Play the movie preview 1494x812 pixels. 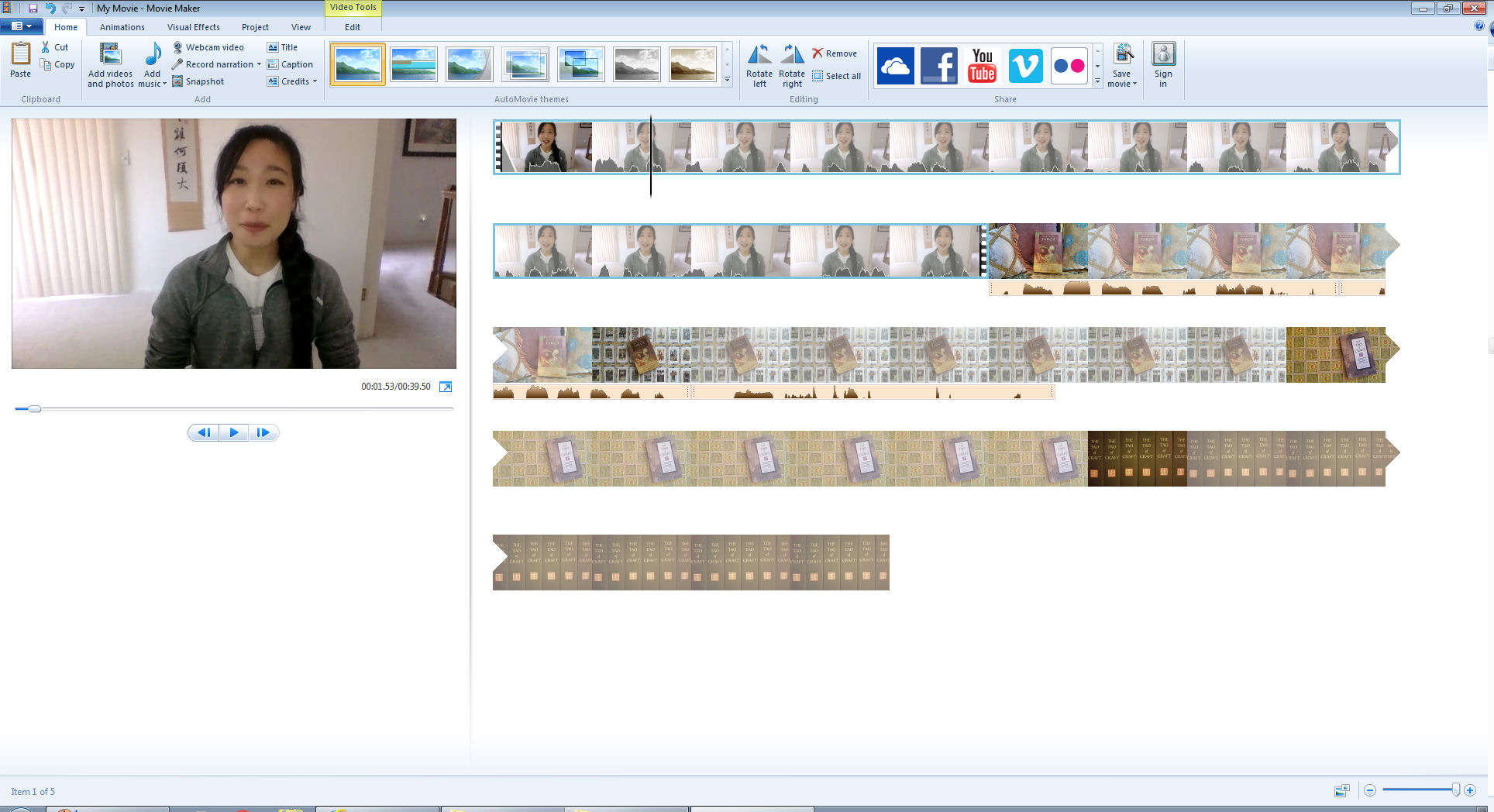pyautogui.click(x=233, y=432)
